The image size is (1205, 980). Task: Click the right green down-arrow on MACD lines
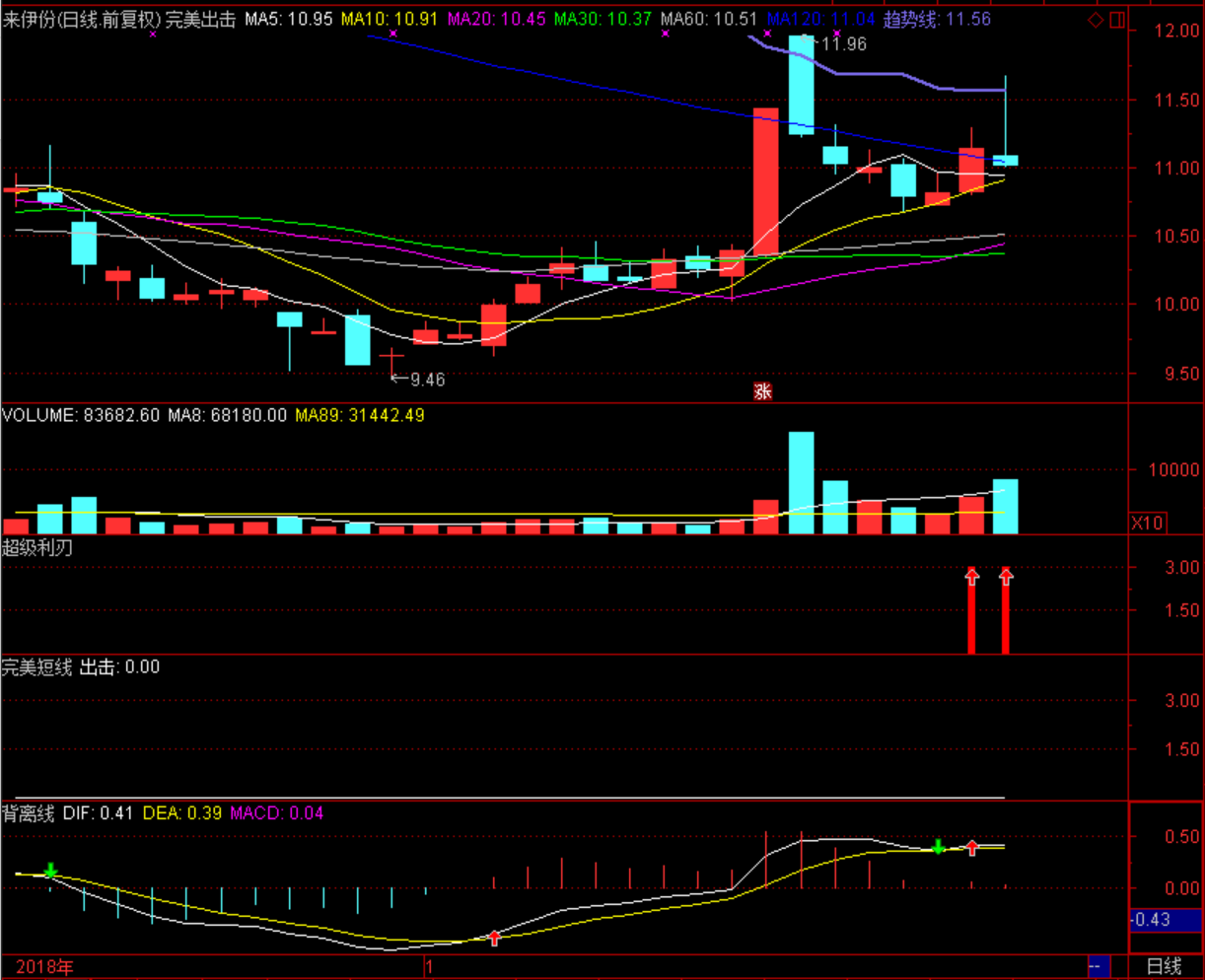tap(939, 846)
